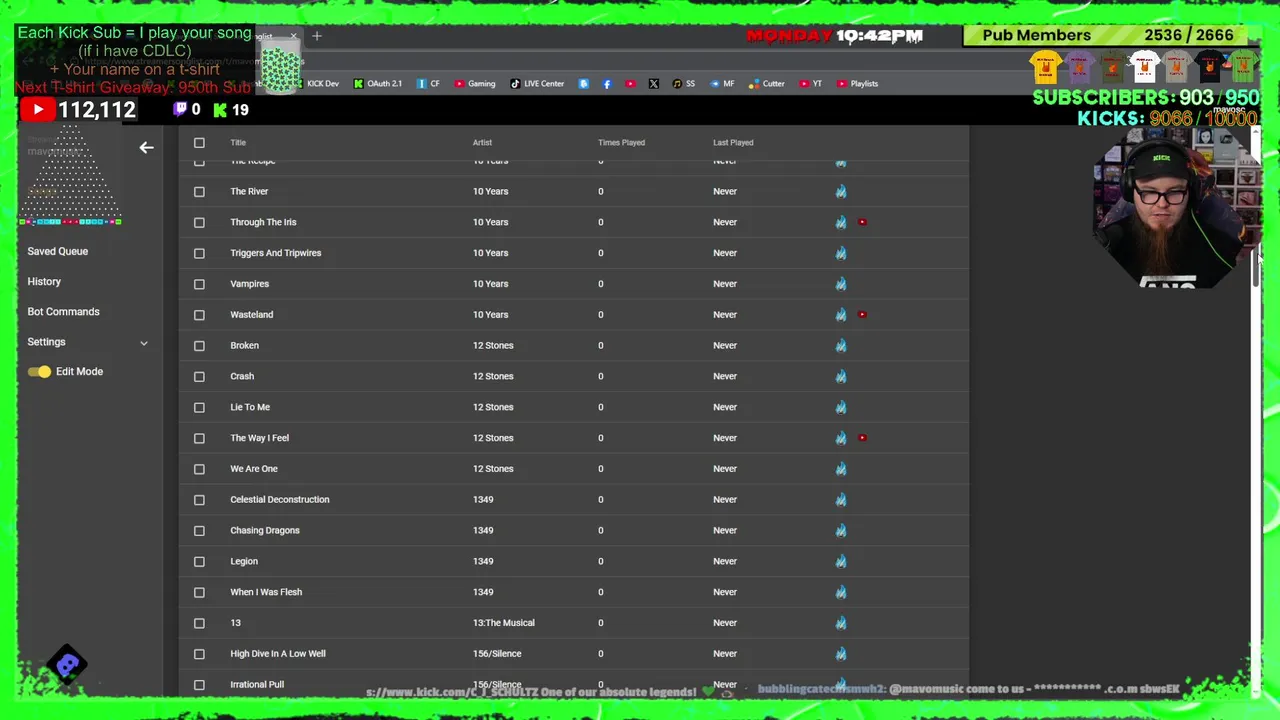This screenshot has width=1280, height=720.
Task: Toggle the select-all checkbox in table header
Action: click(199, 143)
